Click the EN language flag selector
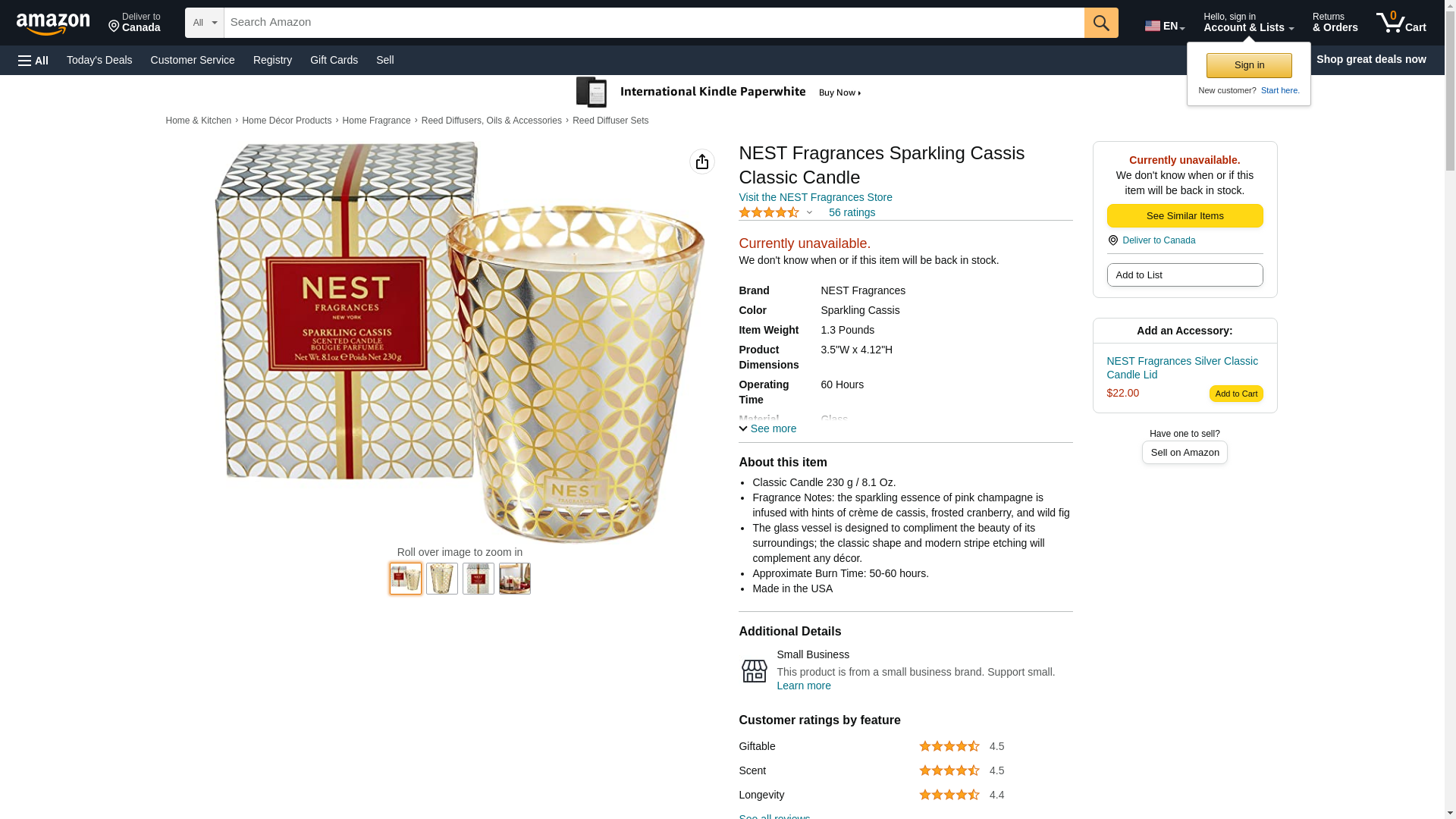The width and height of the screenshot is (1456, 819). coord(1164,26)
